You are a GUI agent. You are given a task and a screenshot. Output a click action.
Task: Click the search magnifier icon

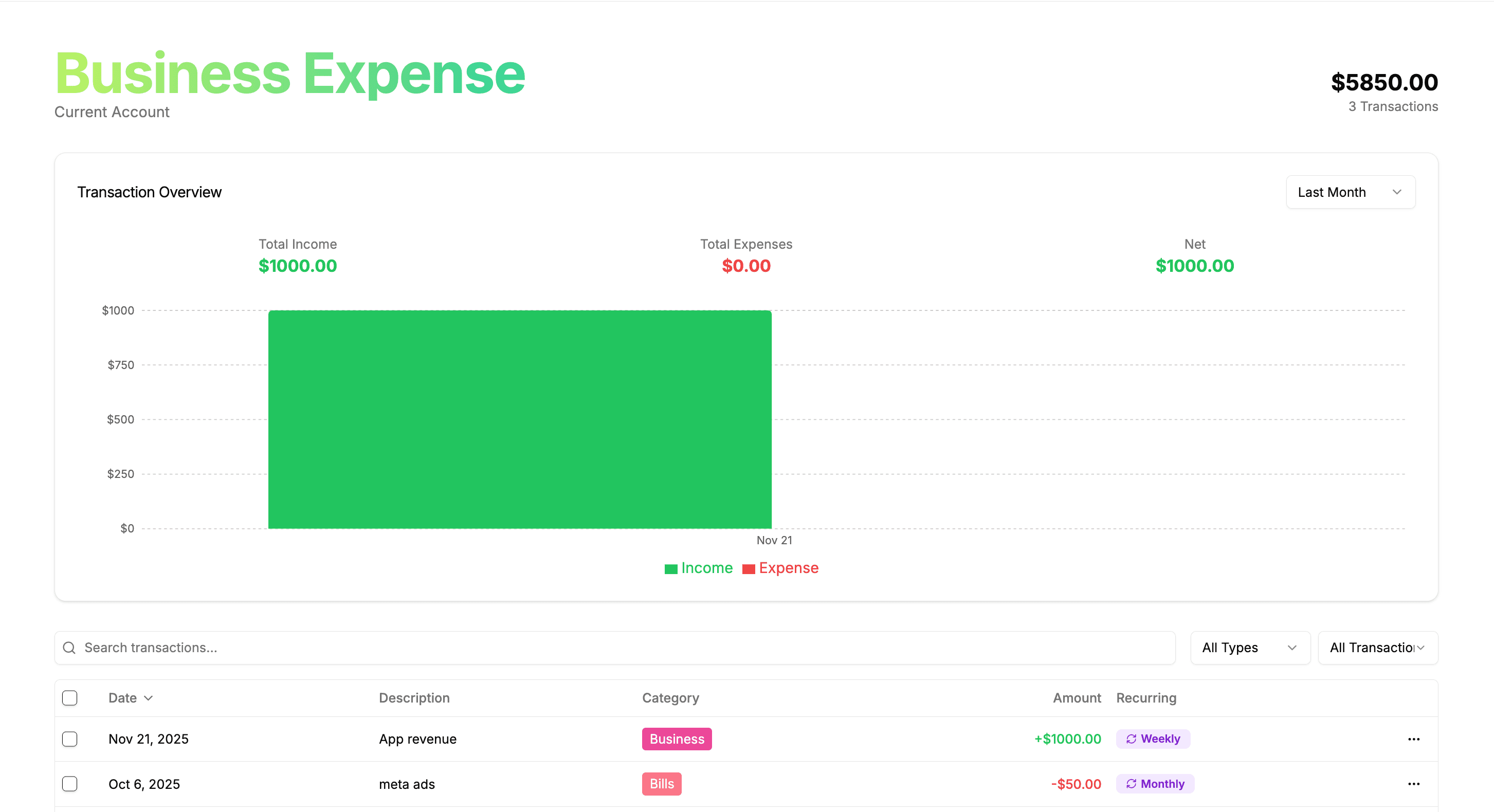69,648
